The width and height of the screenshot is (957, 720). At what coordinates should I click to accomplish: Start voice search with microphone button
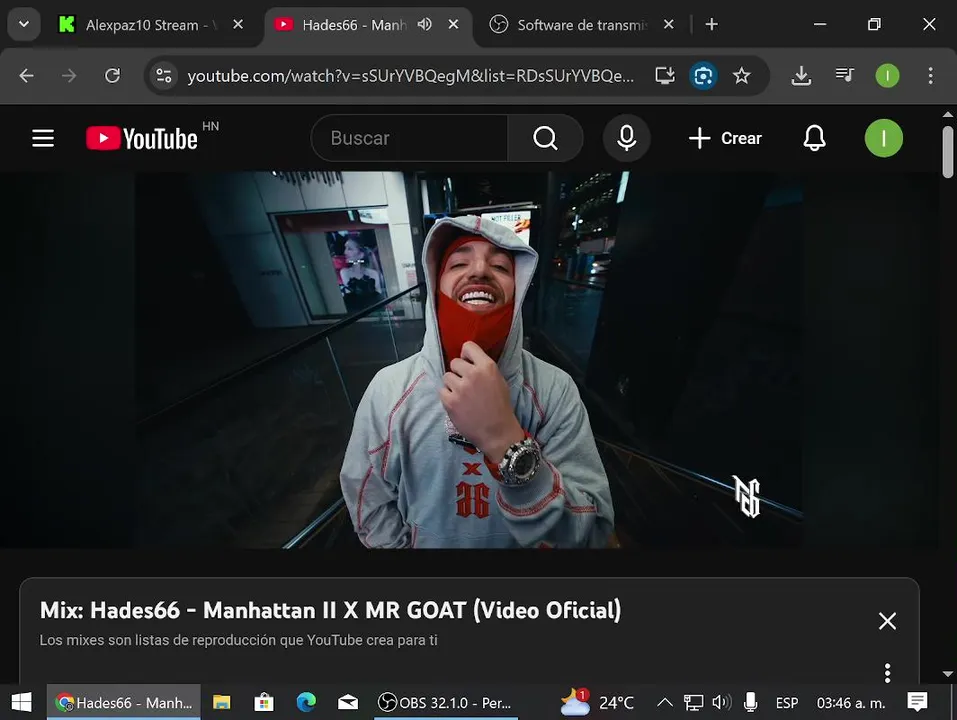(x=626, y=139)
